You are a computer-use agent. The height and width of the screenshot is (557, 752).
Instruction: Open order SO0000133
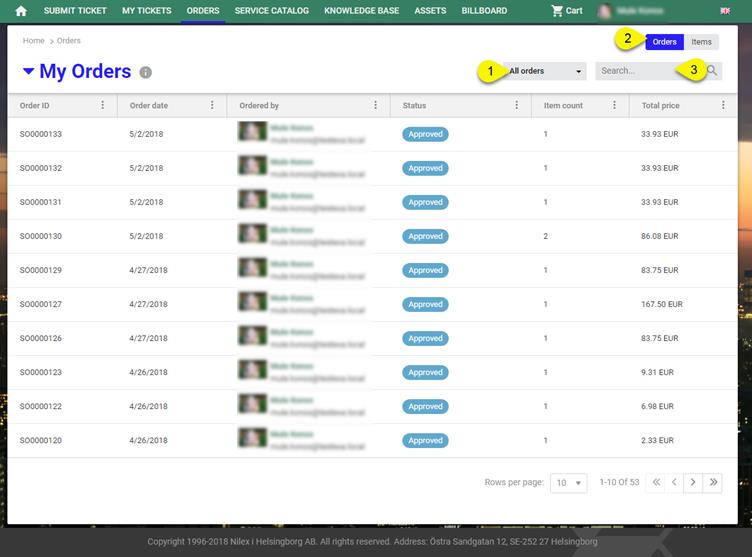click(41, 134)
